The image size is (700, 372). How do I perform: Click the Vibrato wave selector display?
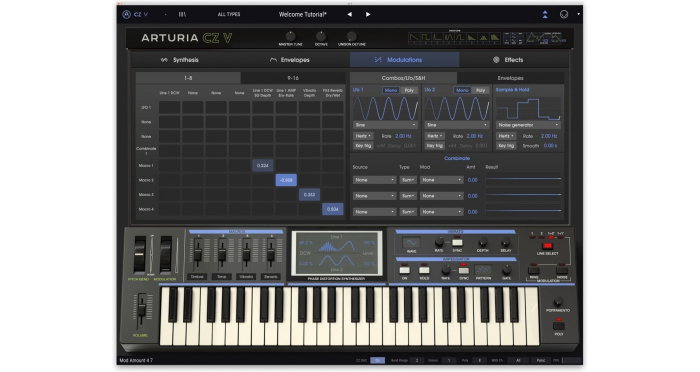(411, 243)
